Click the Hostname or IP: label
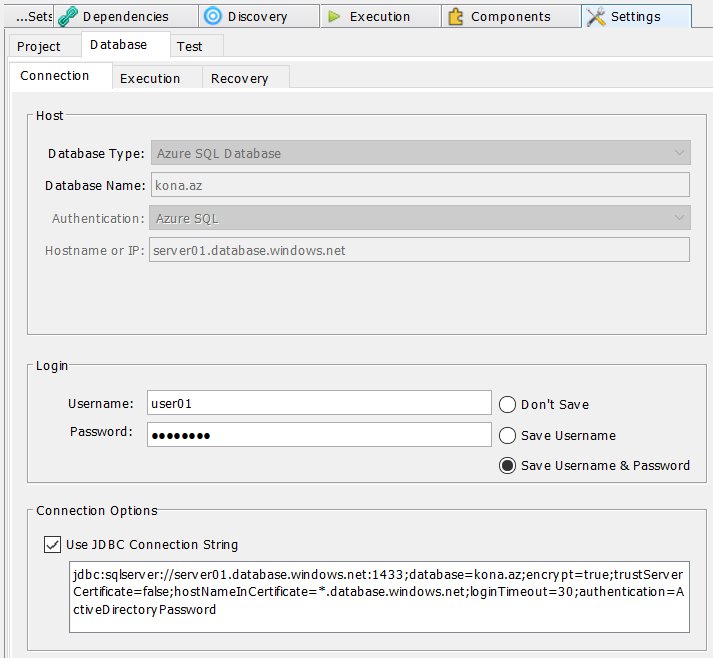Image resolution: width=713 pixels, height=658 pixels. (x=95, y=250)
